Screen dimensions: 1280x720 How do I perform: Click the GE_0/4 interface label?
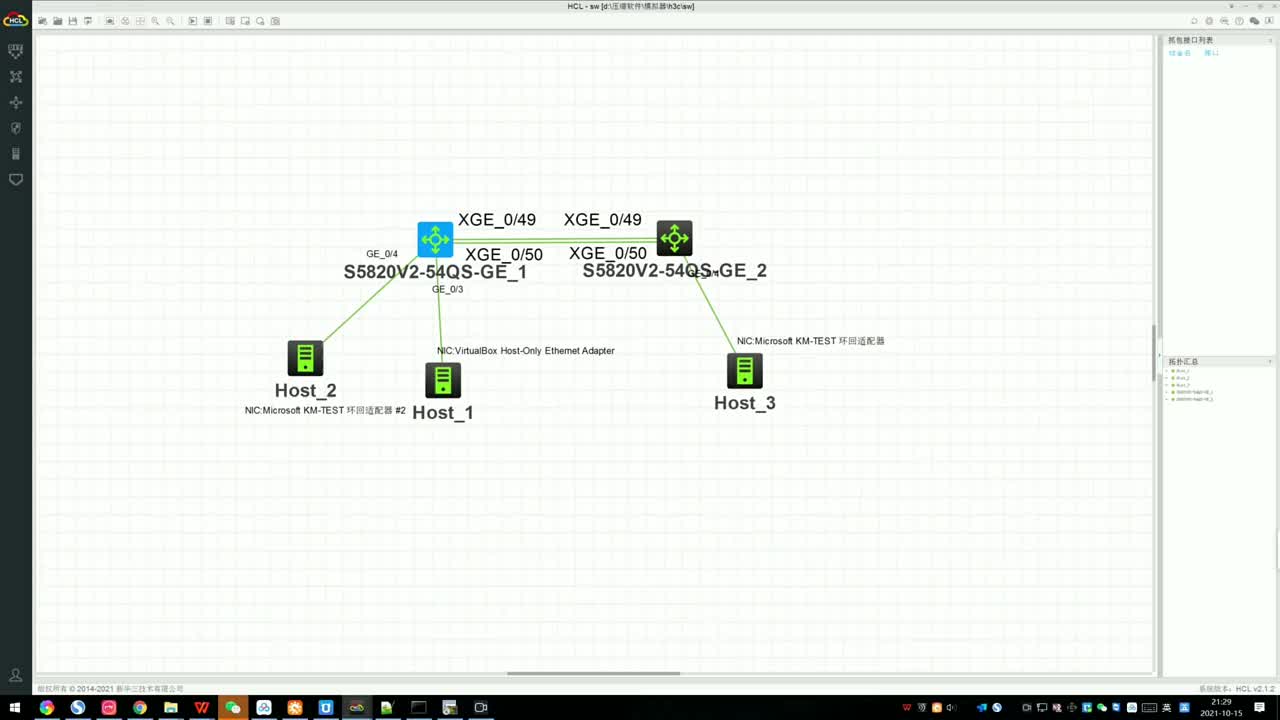pyautogui.click(x=382, y=254)
